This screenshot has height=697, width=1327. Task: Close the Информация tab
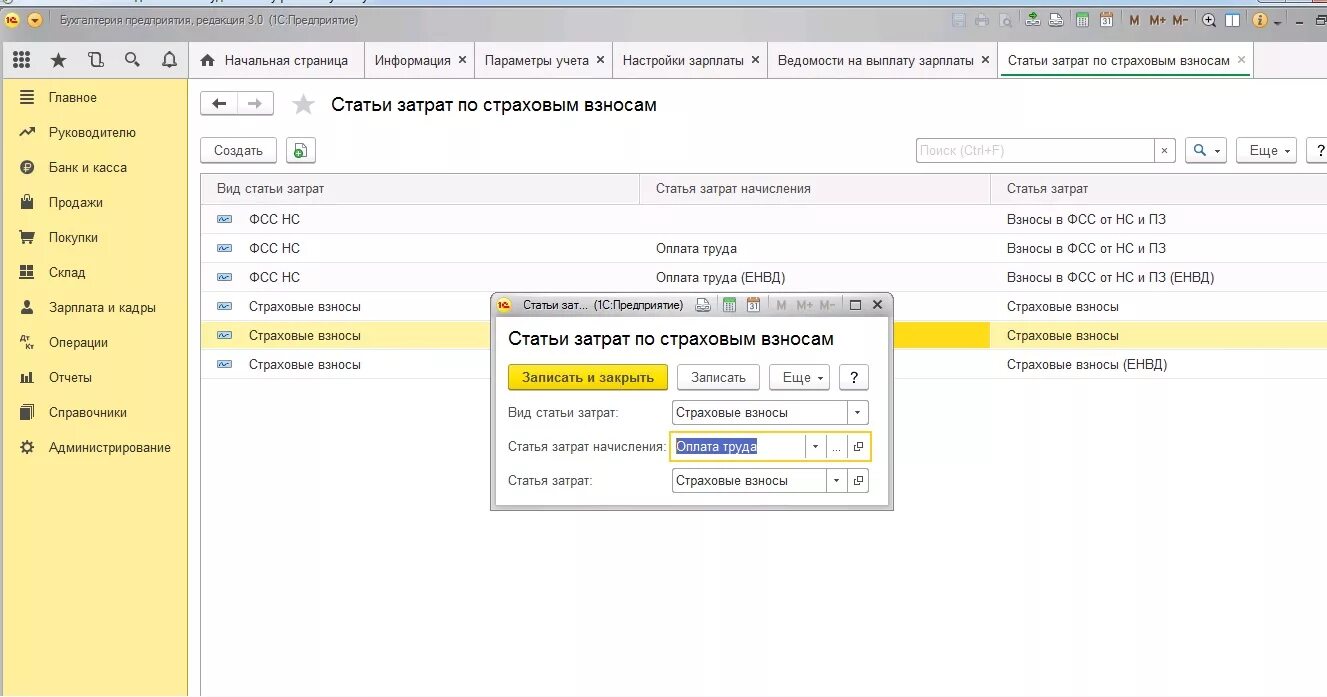coord(462,60)
